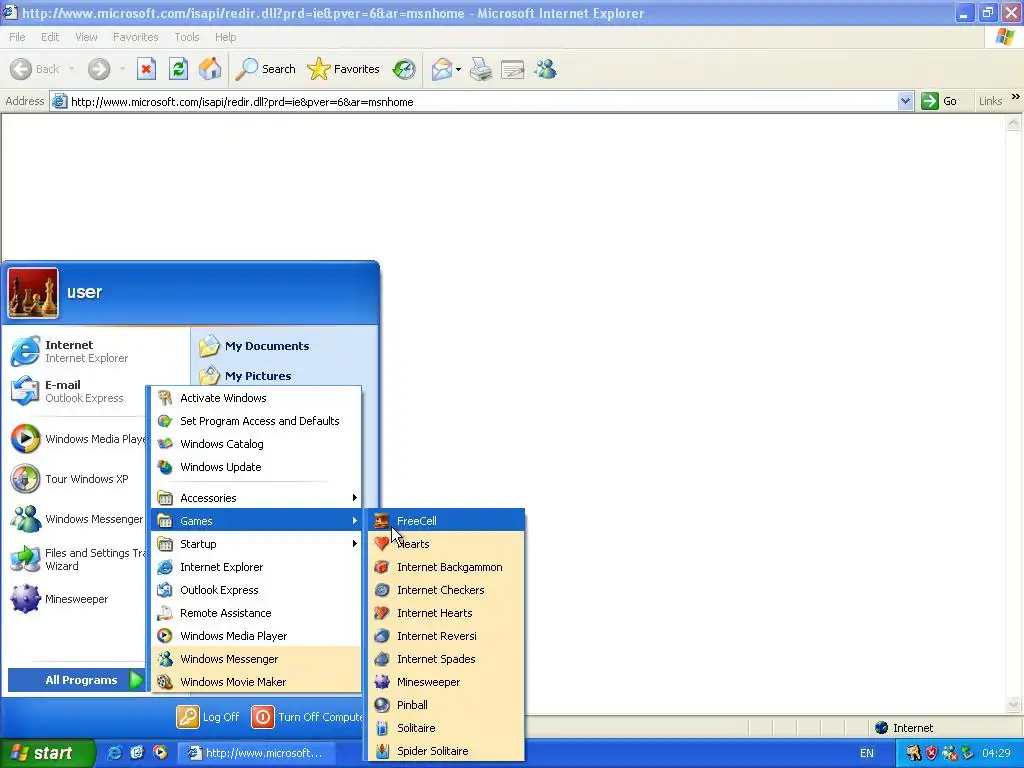The width and height of the screenshot is (1024, 768).
Task: Open Internet Hearts game
Action: [446, 613]
